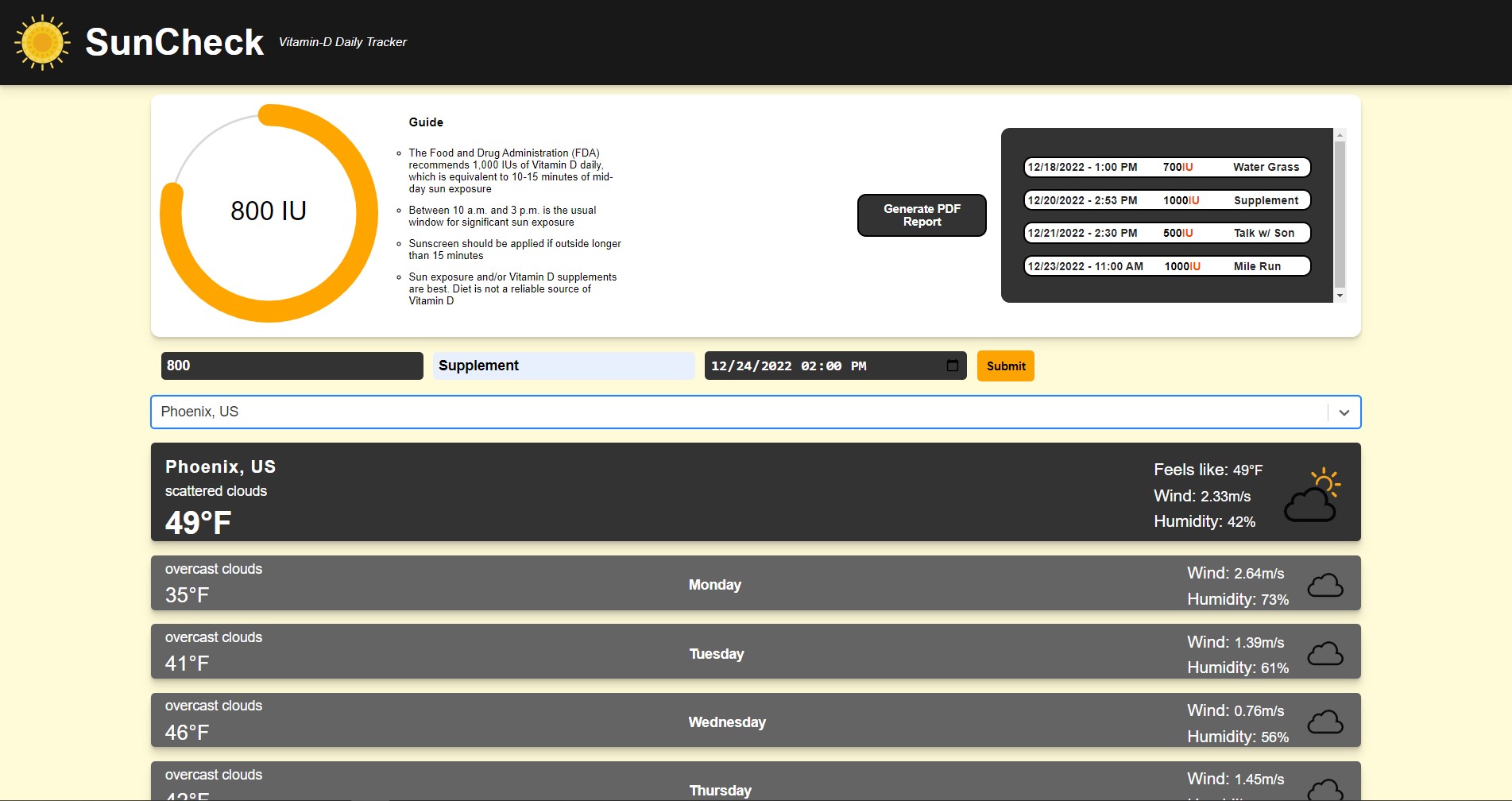Click the 800 IU progress ring

pyautogui.click(x=267, y=211)
